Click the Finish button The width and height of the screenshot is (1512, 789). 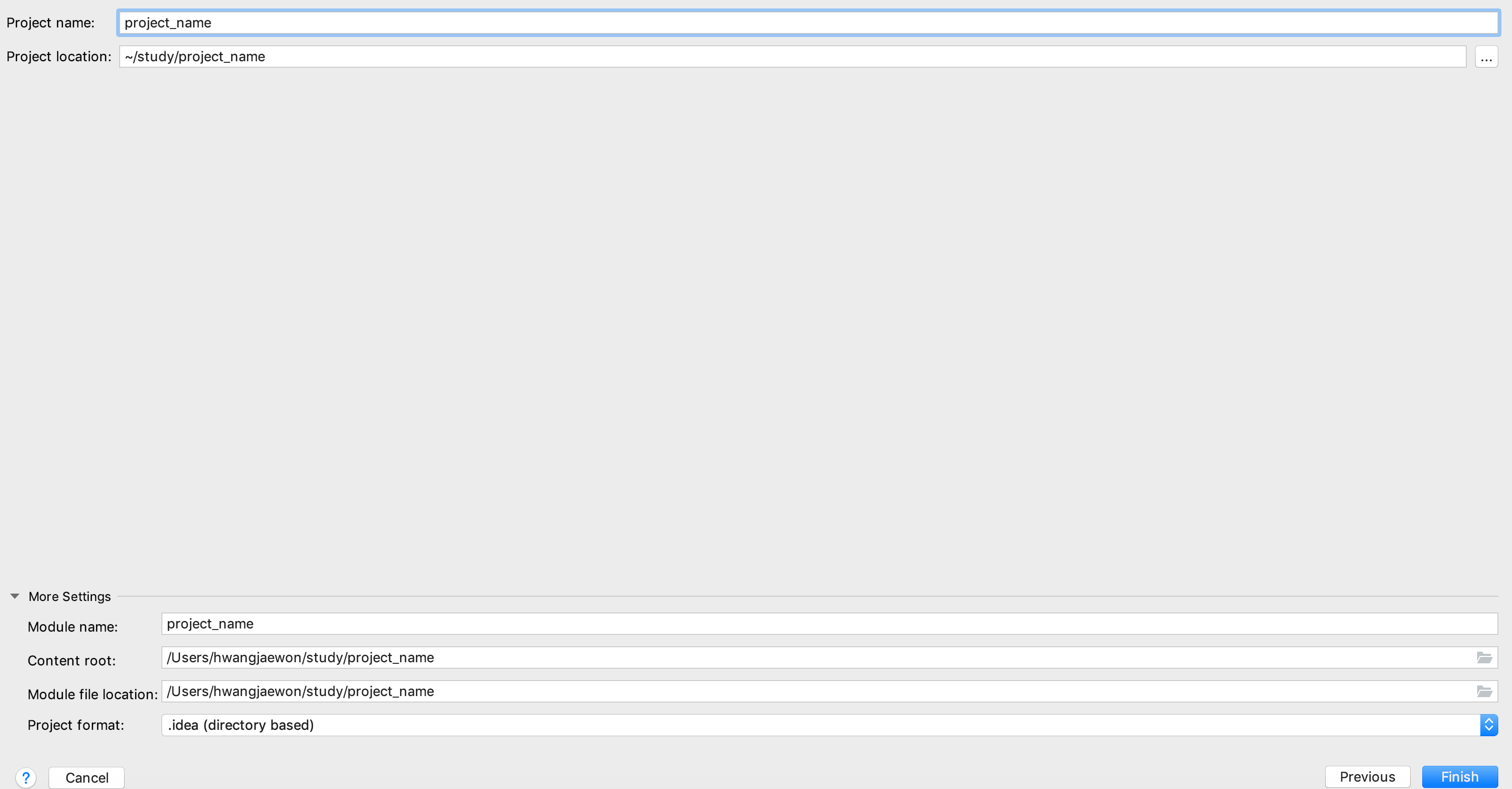click(1459, 777)
